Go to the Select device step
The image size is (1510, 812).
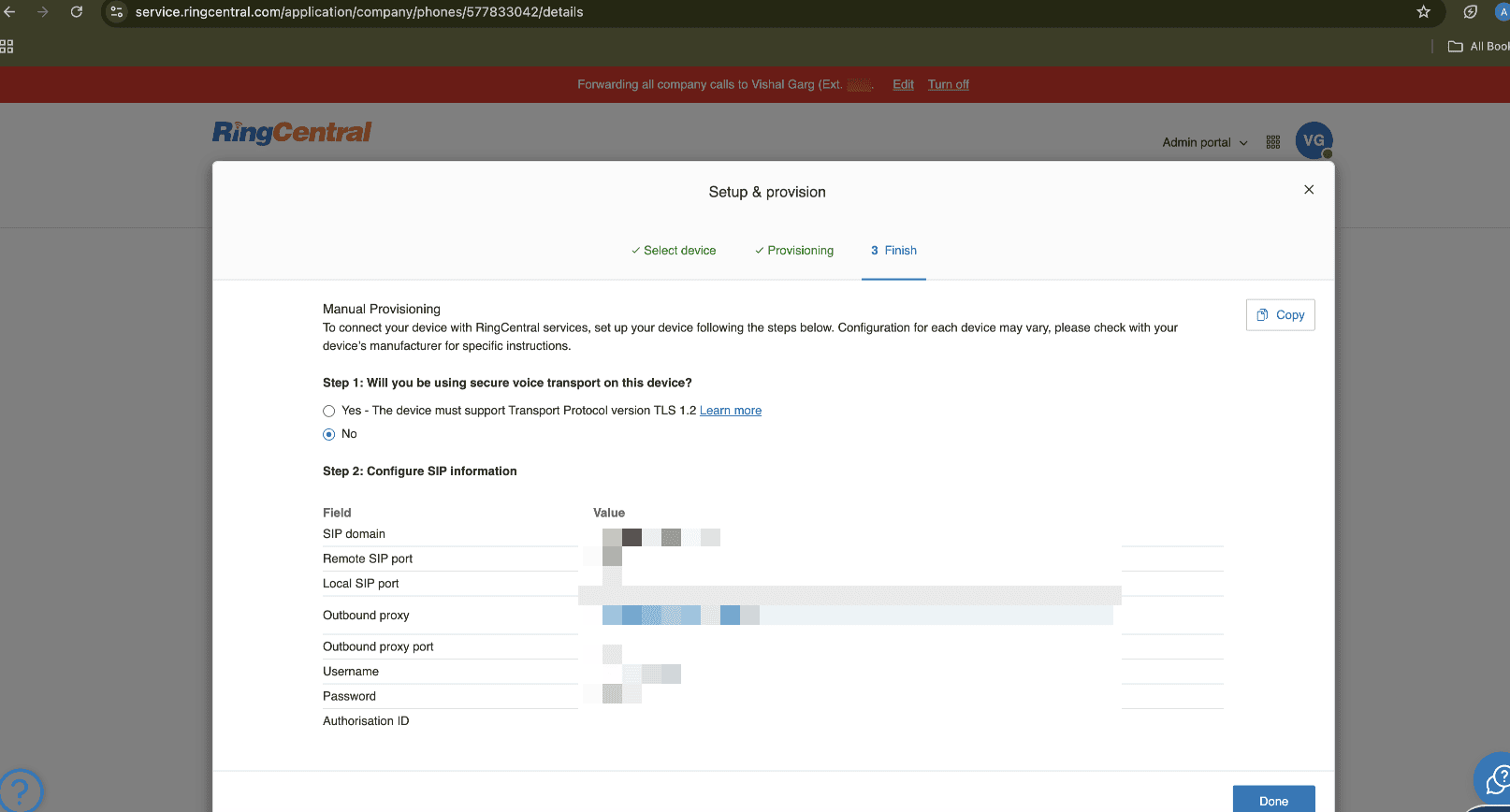coord(674,251)
